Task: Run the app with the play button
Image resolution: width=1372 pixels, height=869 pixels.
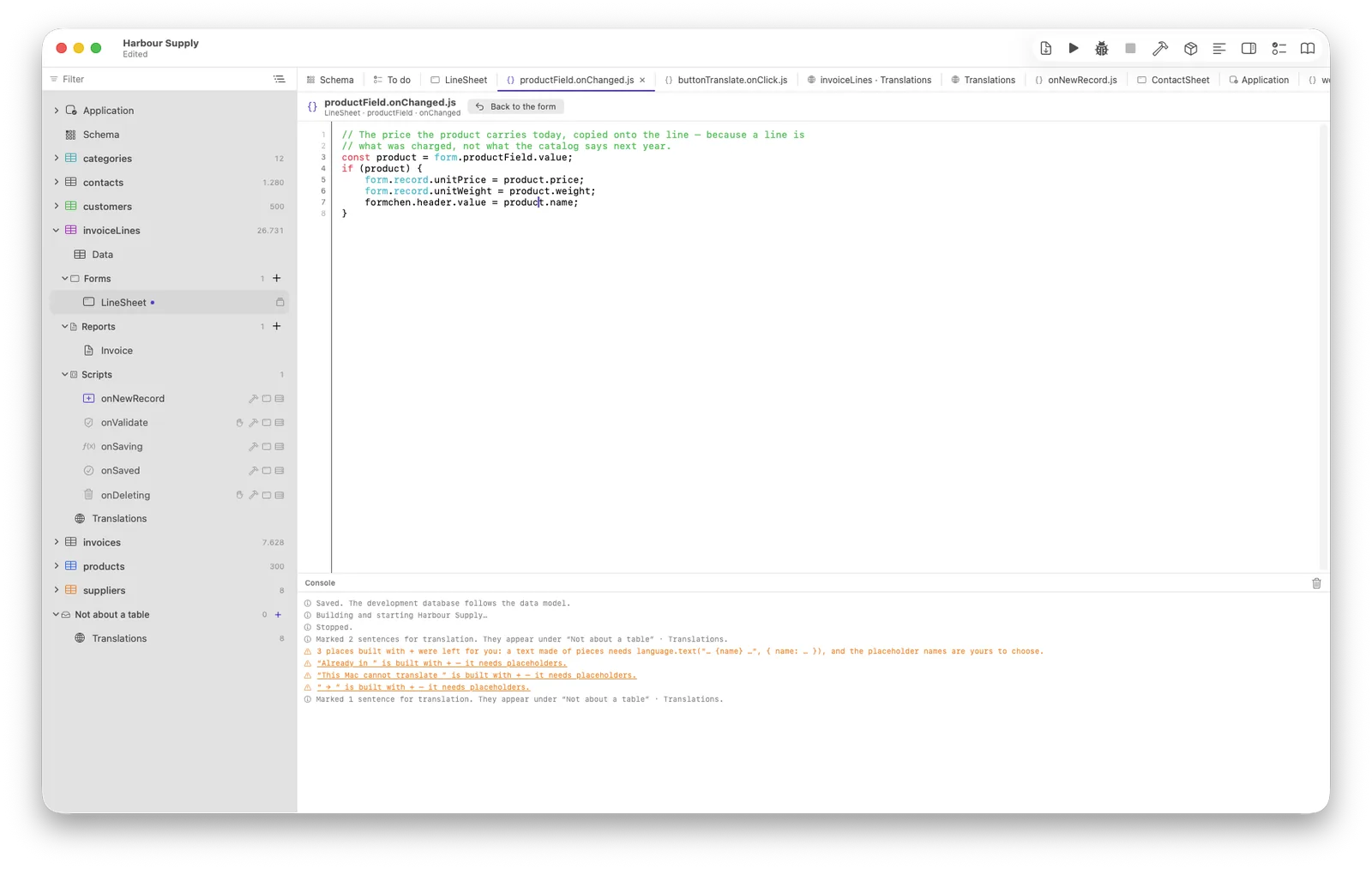Action: [1074, 49]
